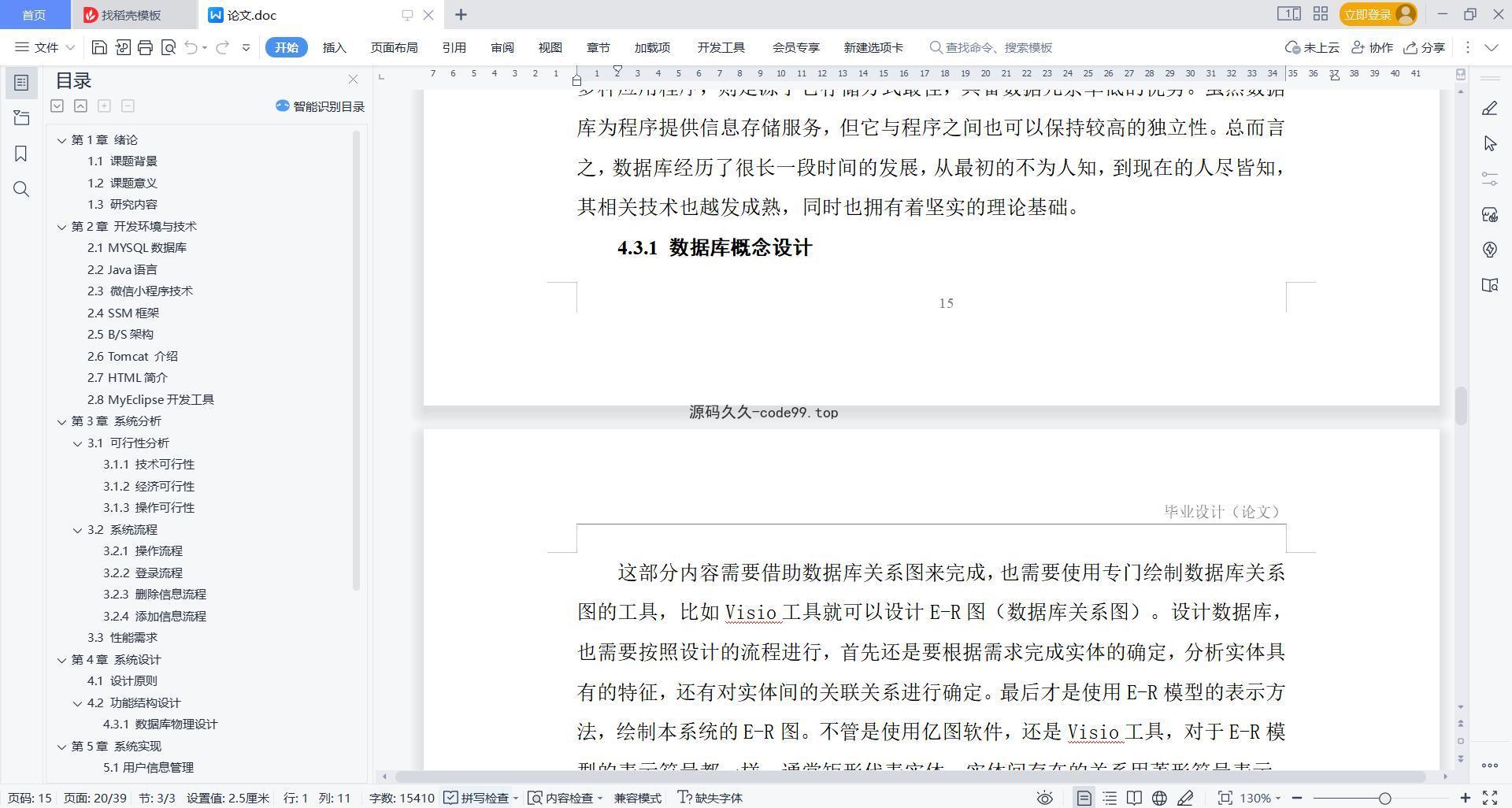
Task: Open zoom 130% dropdown in status bar
Action: [x=1260, y=798]
